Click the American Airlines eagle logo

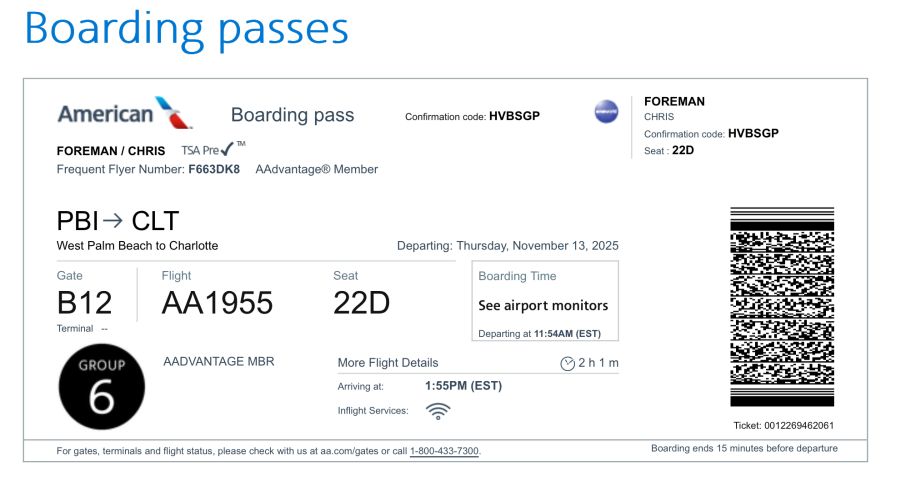[175, 113]
